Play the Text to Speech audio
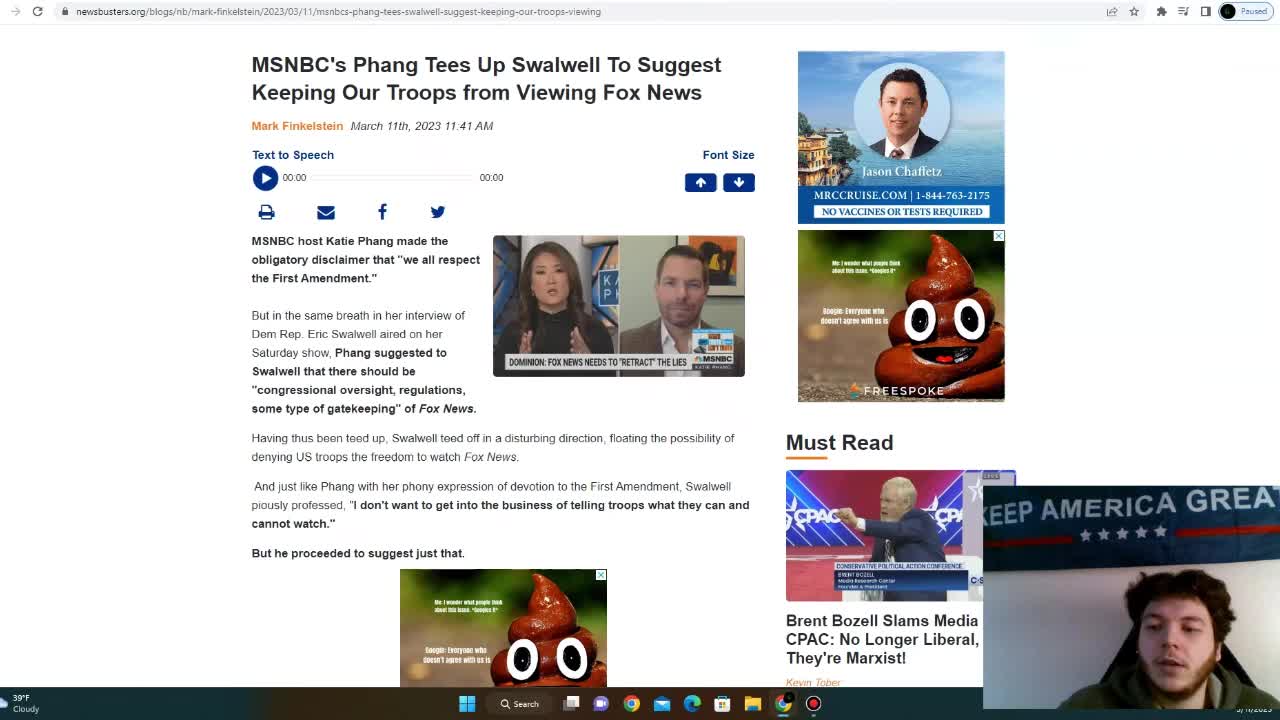 click(x=265, y=178)
